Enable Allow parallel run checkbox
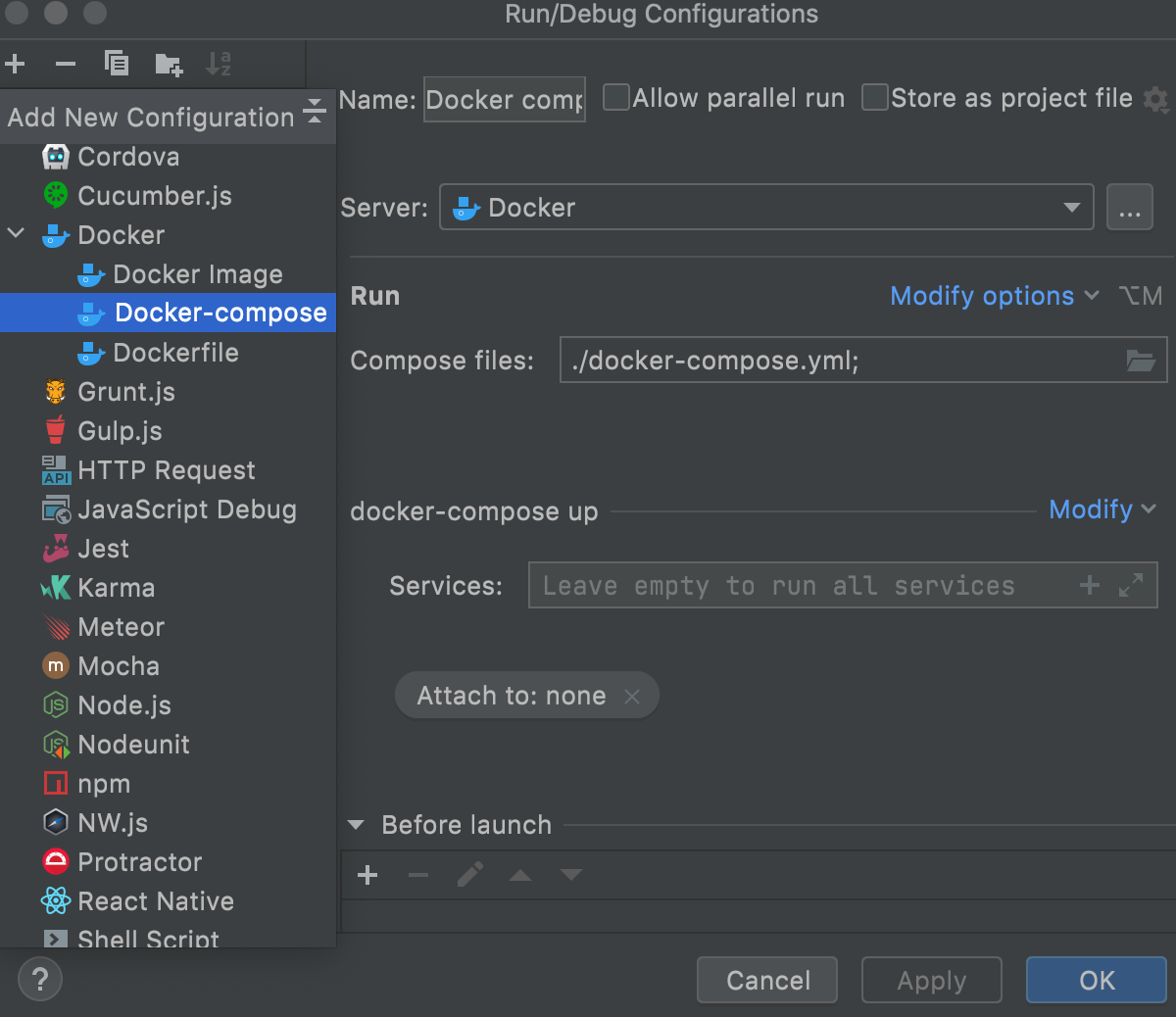Screen dimensions: 1176x1017 point(615,97)
